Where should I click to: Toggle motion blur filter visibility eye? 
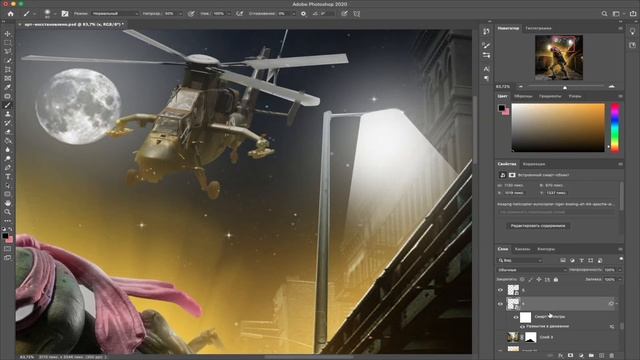[522, 327]
